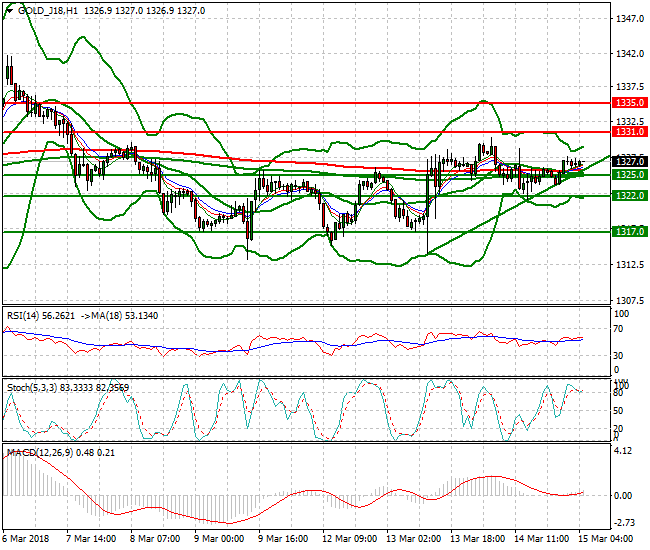Click the 1312.5 price scale value

630,264
